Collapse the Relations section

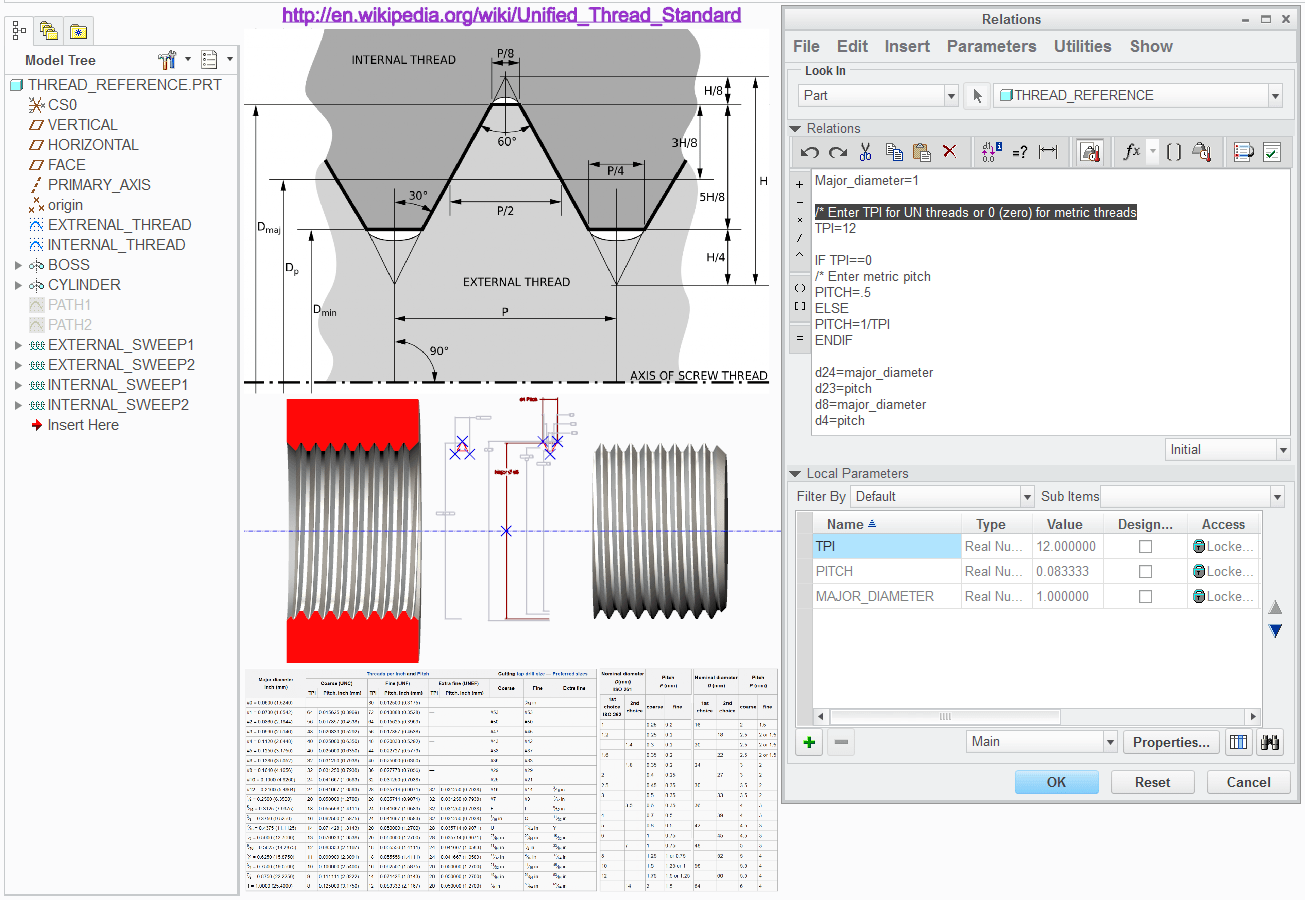[796, 129]
